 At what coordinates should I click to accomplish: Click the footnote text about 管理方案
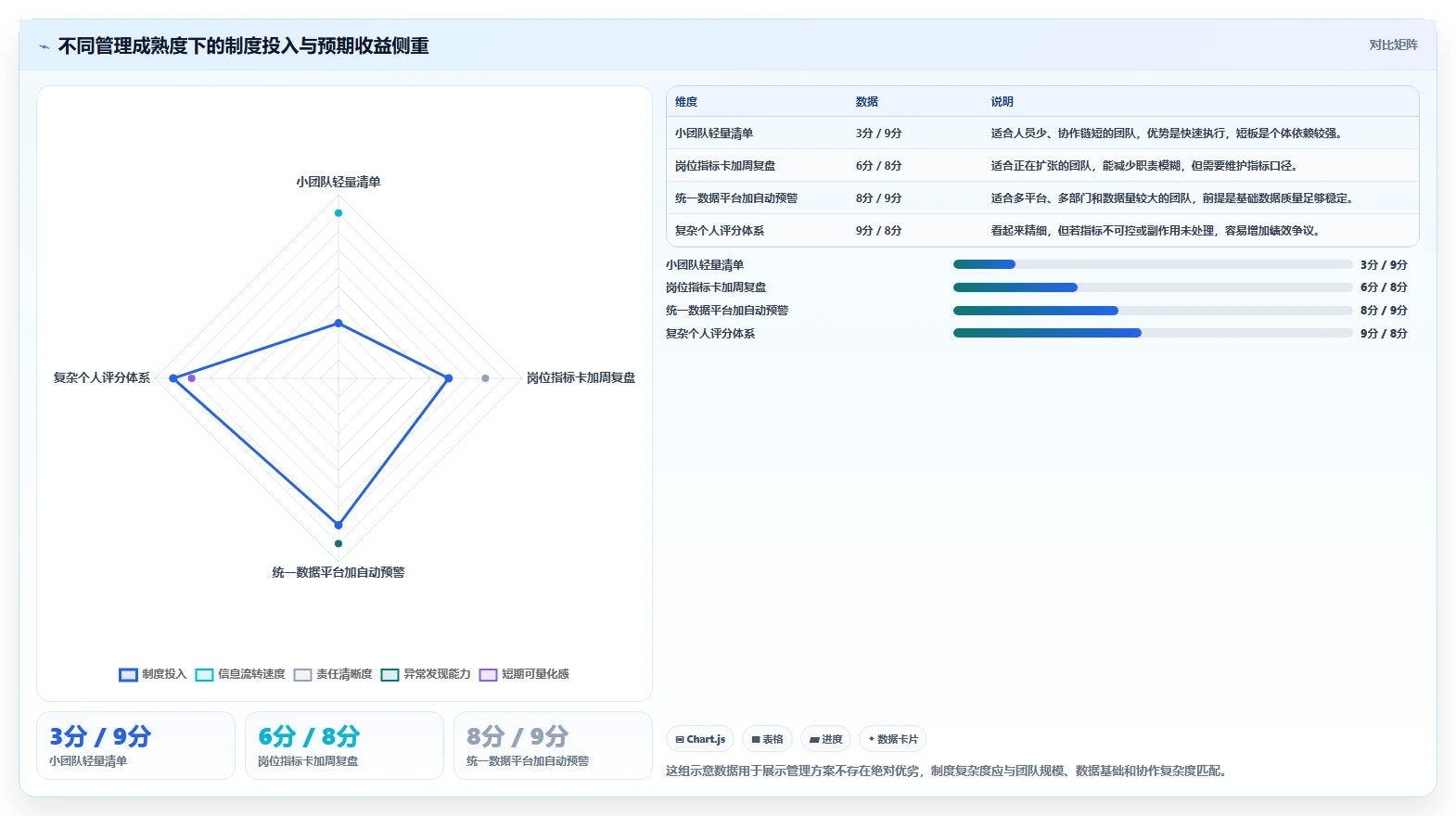point(949,771)
